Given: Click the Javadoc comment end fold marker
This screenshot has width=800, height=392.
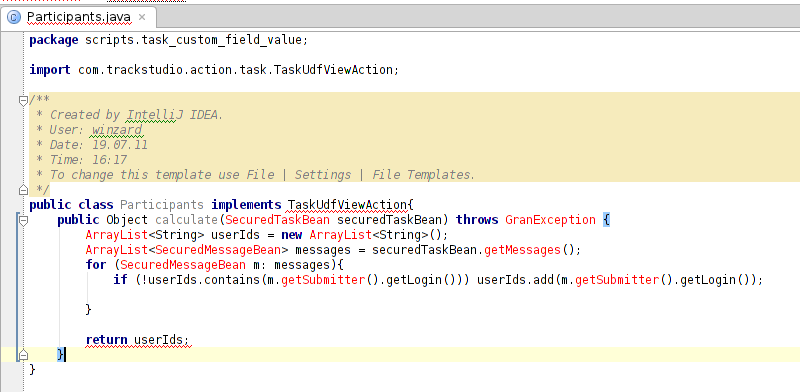Looking at the screenshot, I should pyautogui.click(x=23, y=190).
